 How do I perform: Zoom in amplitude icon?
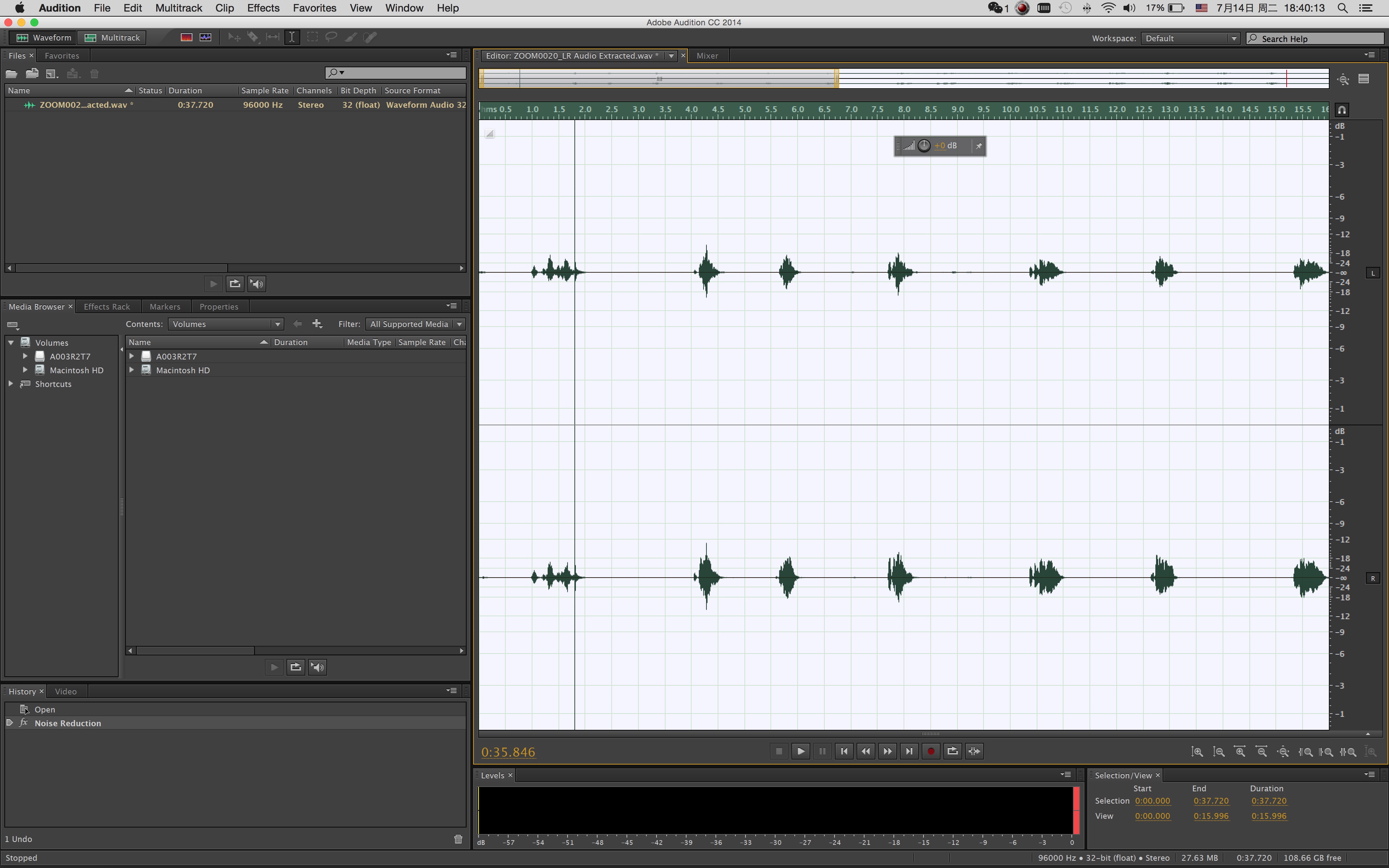pos(1197,752)
